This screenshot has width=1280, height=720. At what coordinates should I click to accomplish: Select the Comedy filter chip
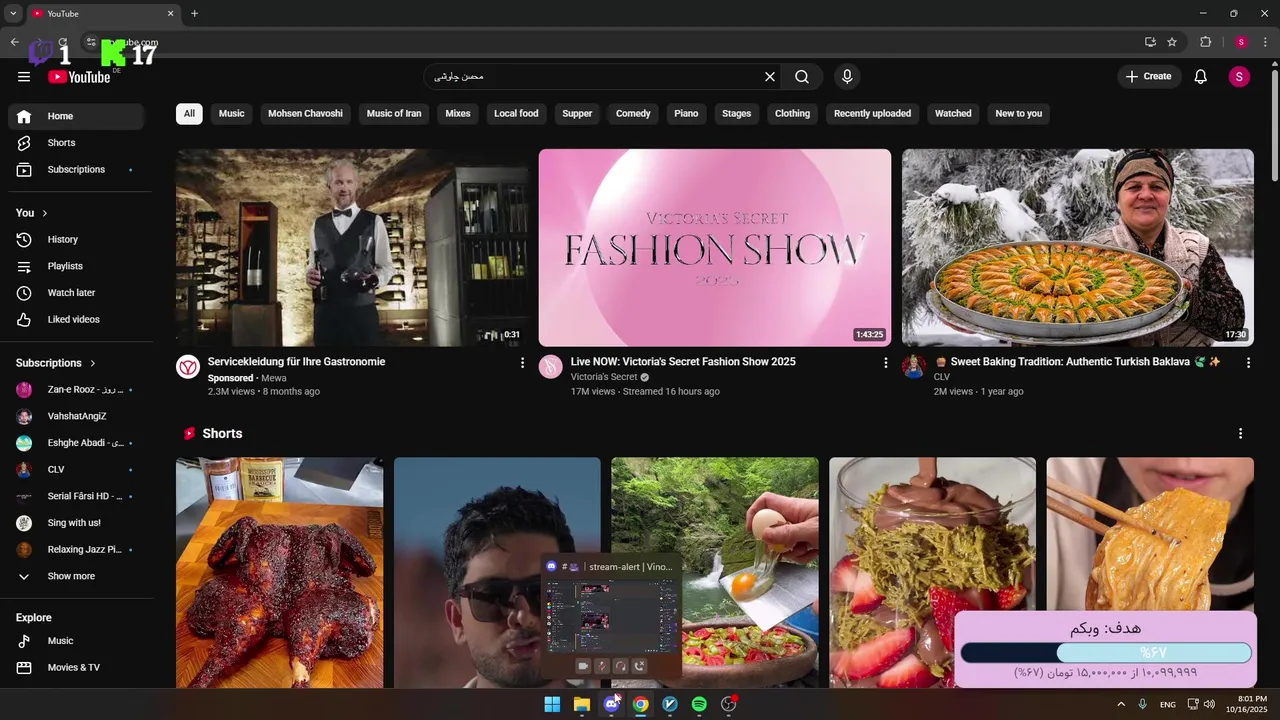(x=633, y=114)
